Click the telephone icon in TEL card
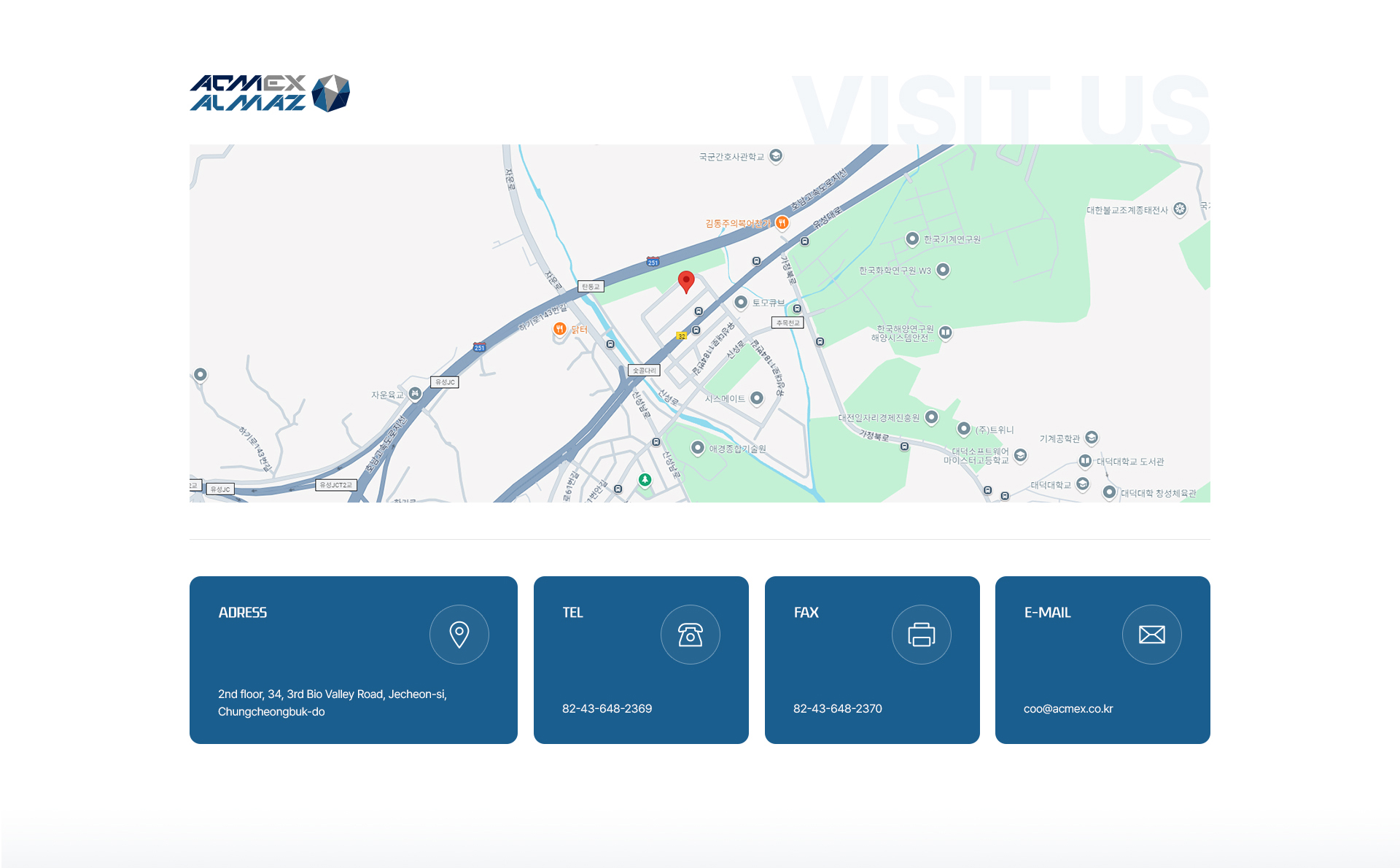The height and width of the screenshot is (868, 1400). 690,635
